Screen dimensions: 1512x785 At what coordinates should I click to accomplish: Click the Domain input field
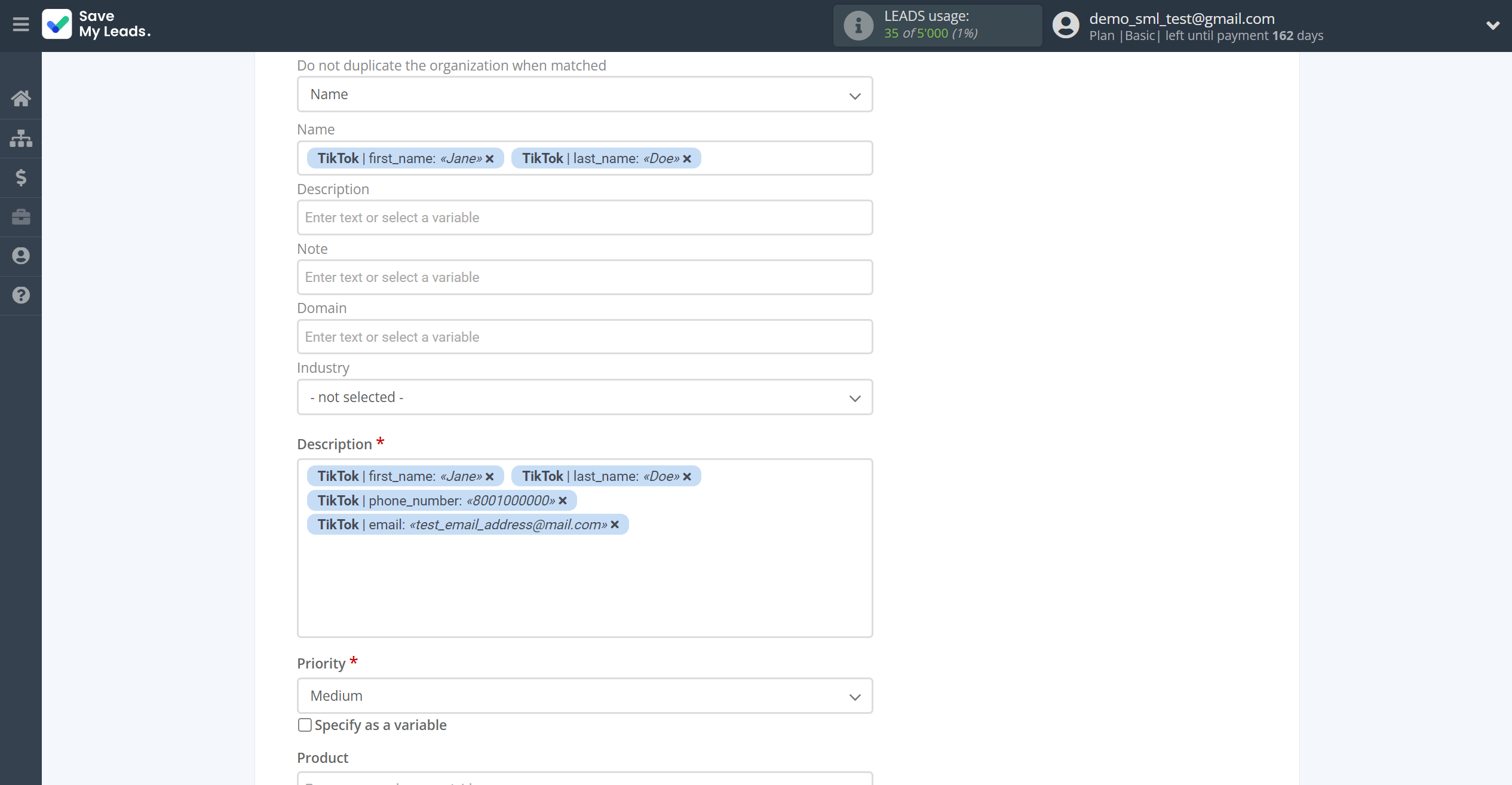pos(585,337)
